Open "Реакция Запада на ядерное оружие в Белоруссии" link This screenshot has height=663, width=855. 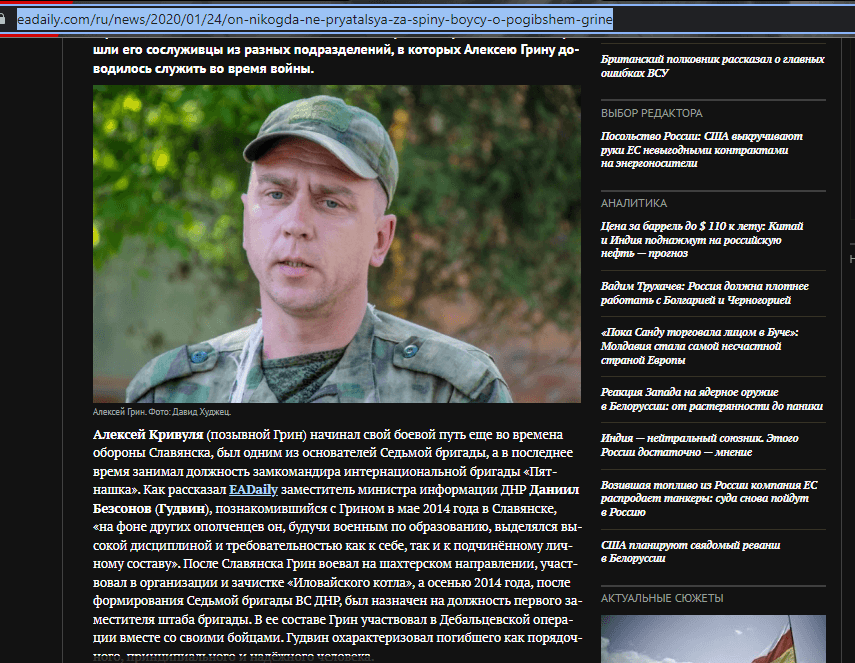712,399
